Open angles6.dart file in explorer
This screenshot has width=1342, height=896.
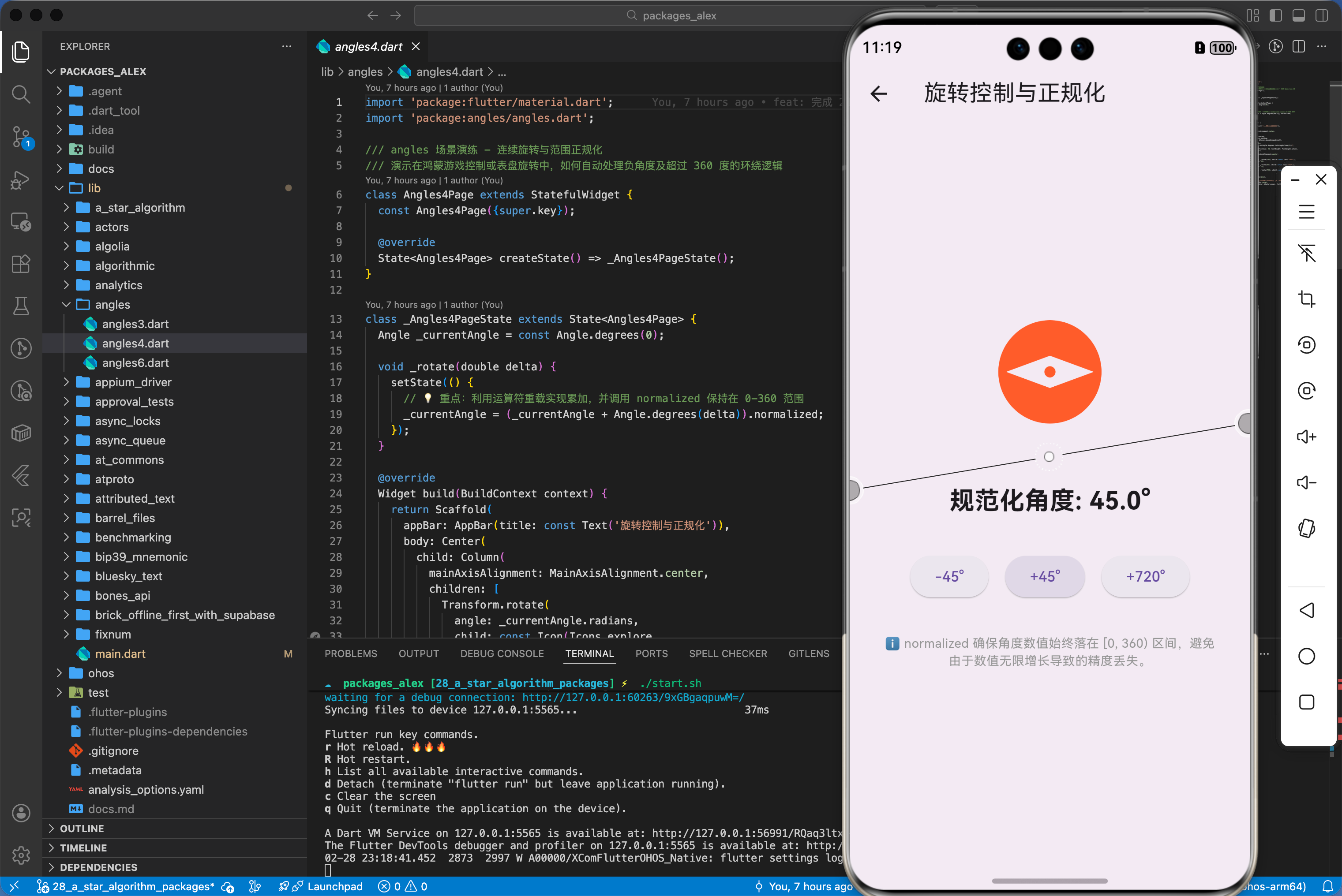pyautogui.click(x=135, y=363)
